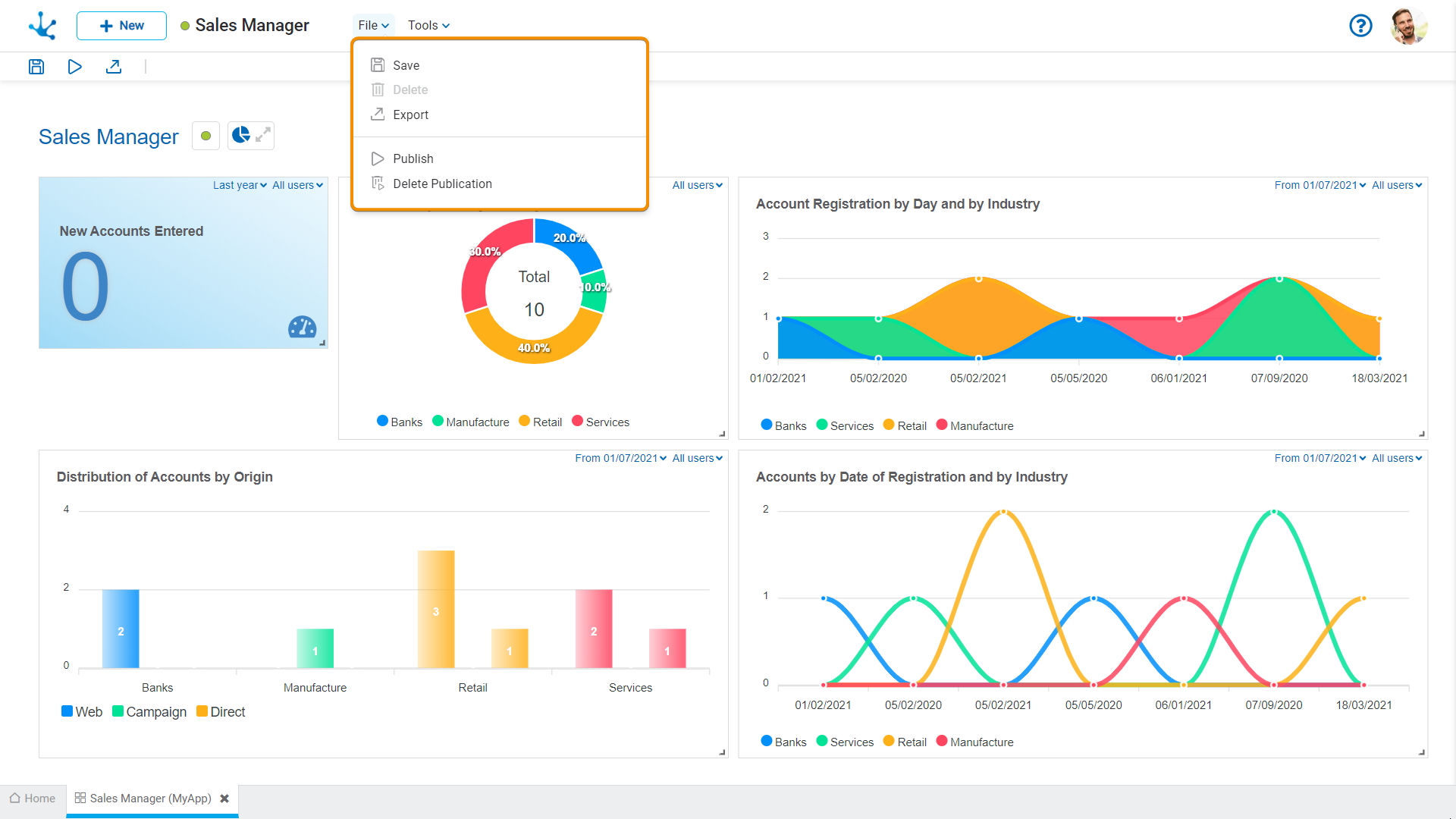Click the 20.0% blue donut segment
The image size is (1456, 819).
[569, 239]
